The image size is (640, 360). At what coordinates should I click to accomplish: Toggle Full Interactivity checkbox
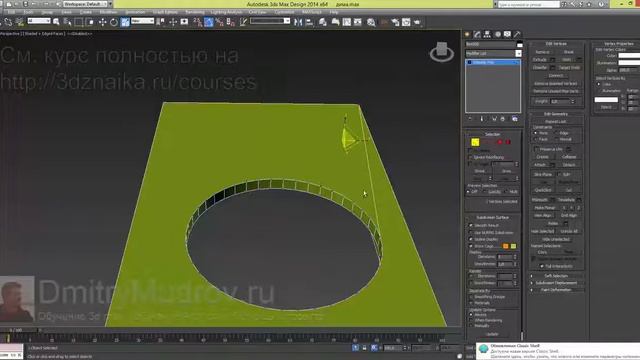tap(542, 266)
